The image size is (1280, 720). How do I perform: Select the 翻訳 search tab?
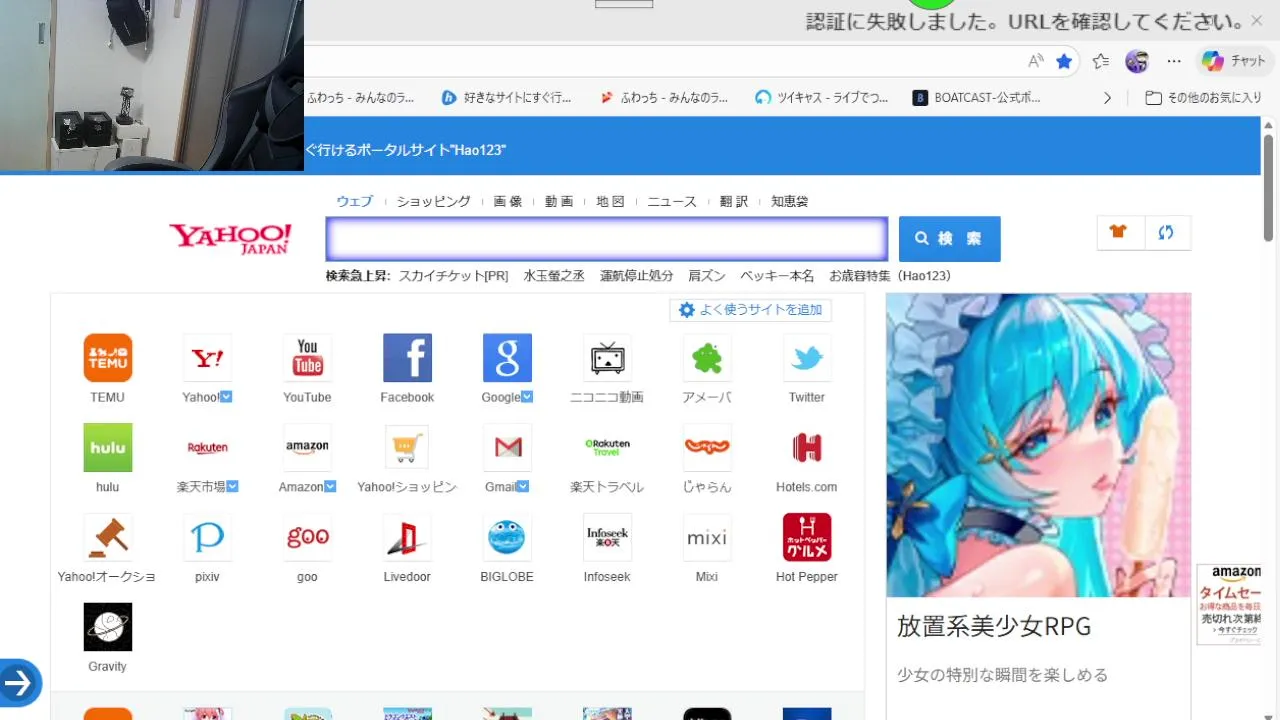pyautogui.click(x=734, y=201)
